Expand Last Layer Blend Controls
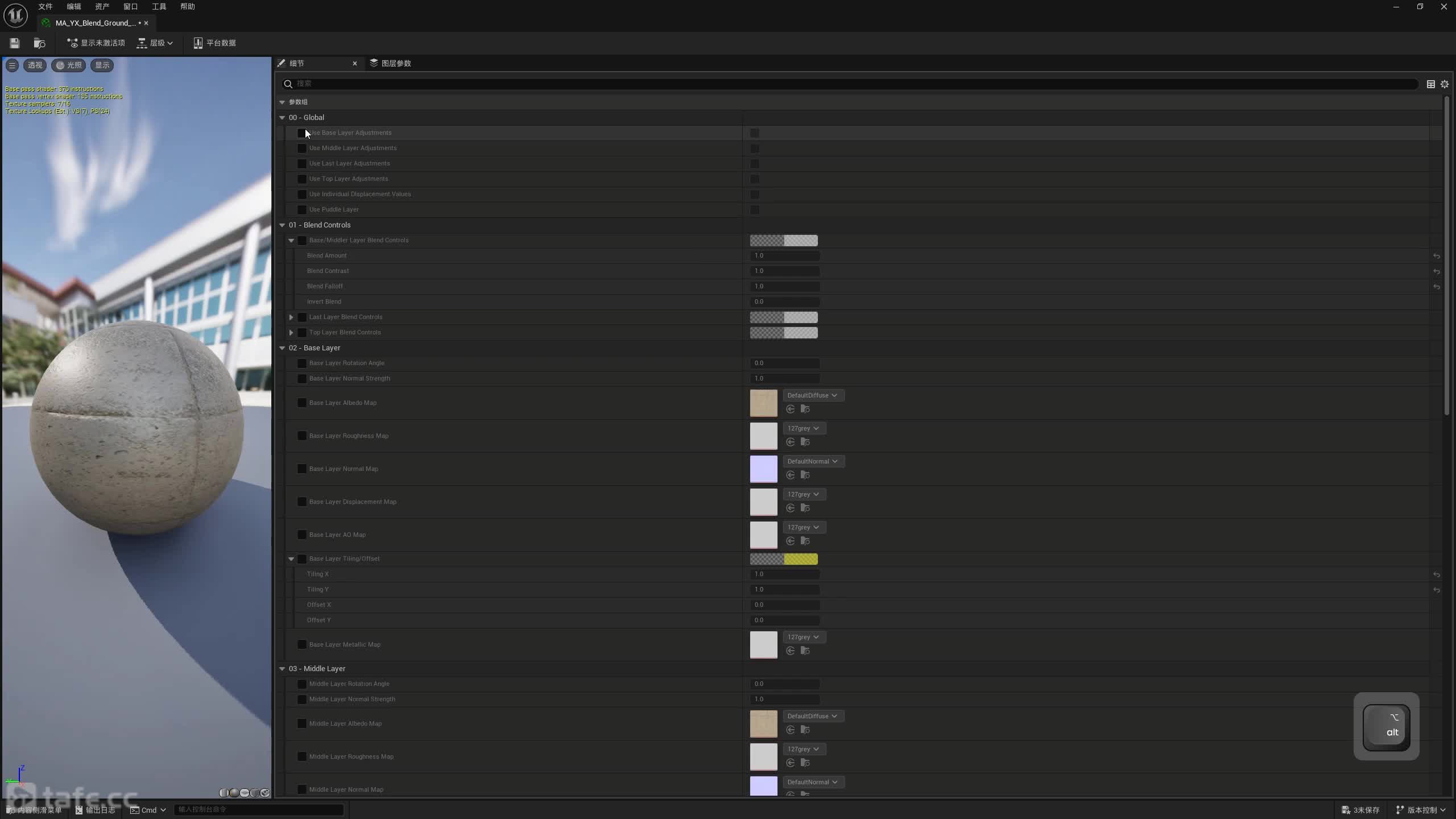Viewport: 1456px width, 819px height. 291,317
